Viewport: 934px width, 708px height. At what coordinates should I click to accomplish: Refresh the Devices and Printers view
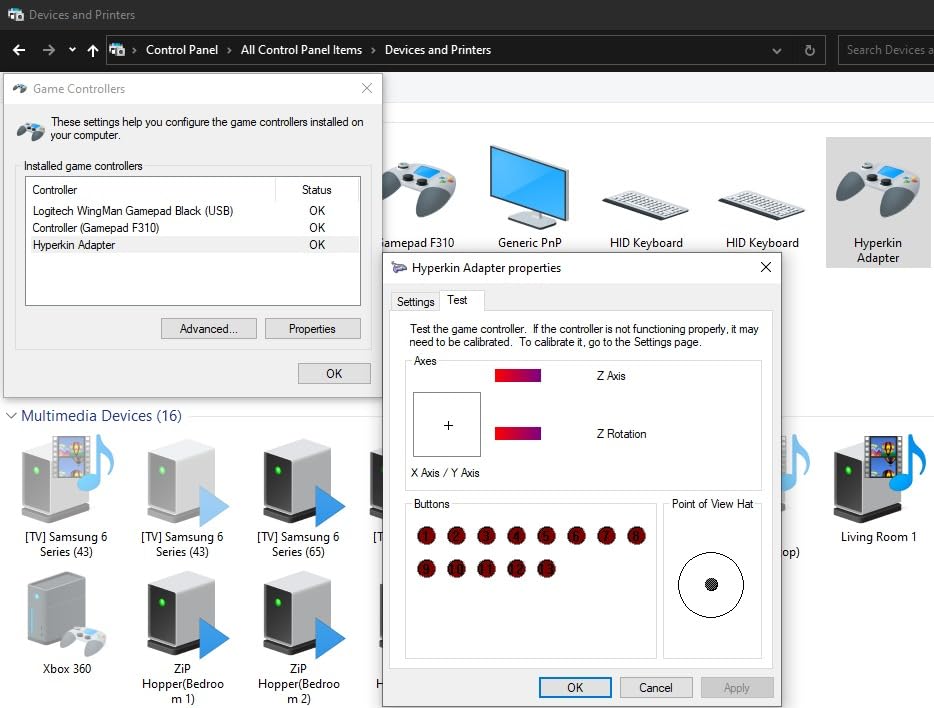click(810, 51)
